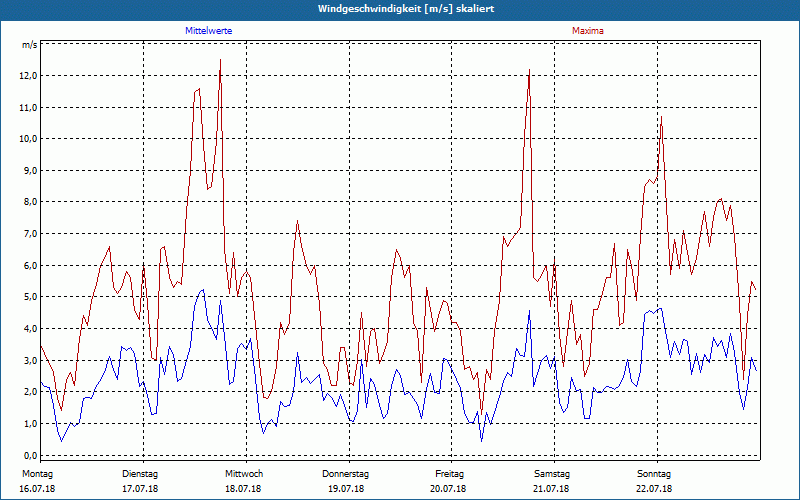Click the 'Dienstag' day label
Screen dimensions: 800x500
(x=140, y=474)
